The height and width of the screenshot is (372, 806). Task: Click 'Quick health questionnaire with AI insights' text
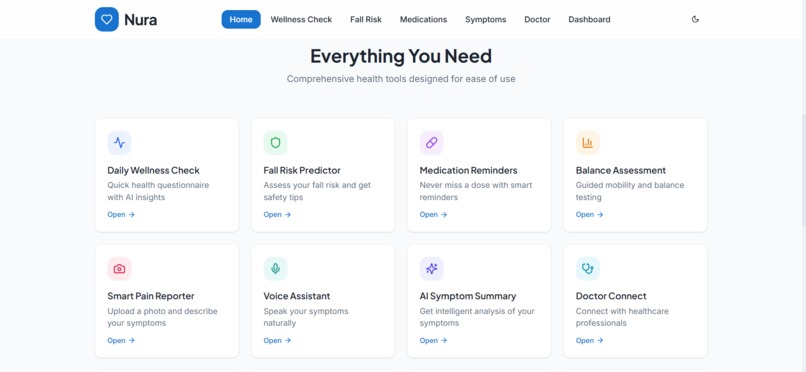[158, 191]
